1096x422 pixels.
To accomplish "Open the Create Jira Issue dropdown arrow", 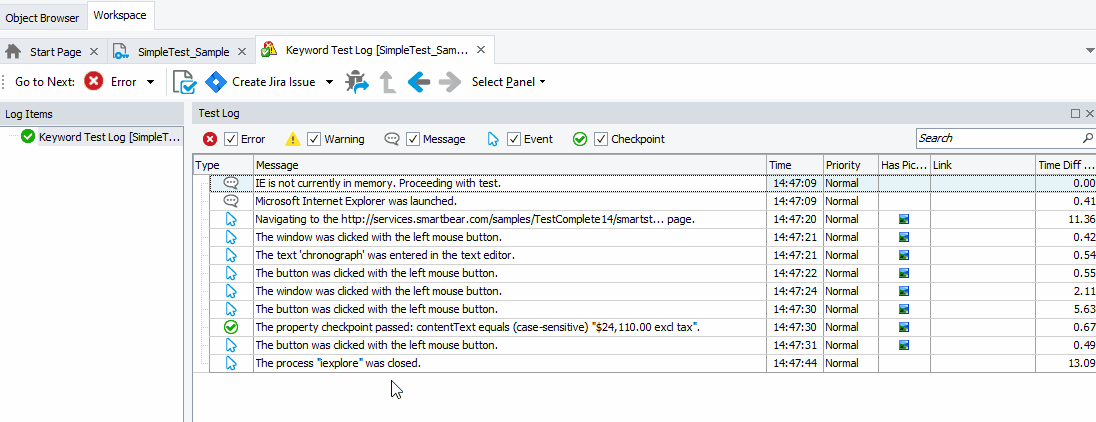I will (330, 82).
